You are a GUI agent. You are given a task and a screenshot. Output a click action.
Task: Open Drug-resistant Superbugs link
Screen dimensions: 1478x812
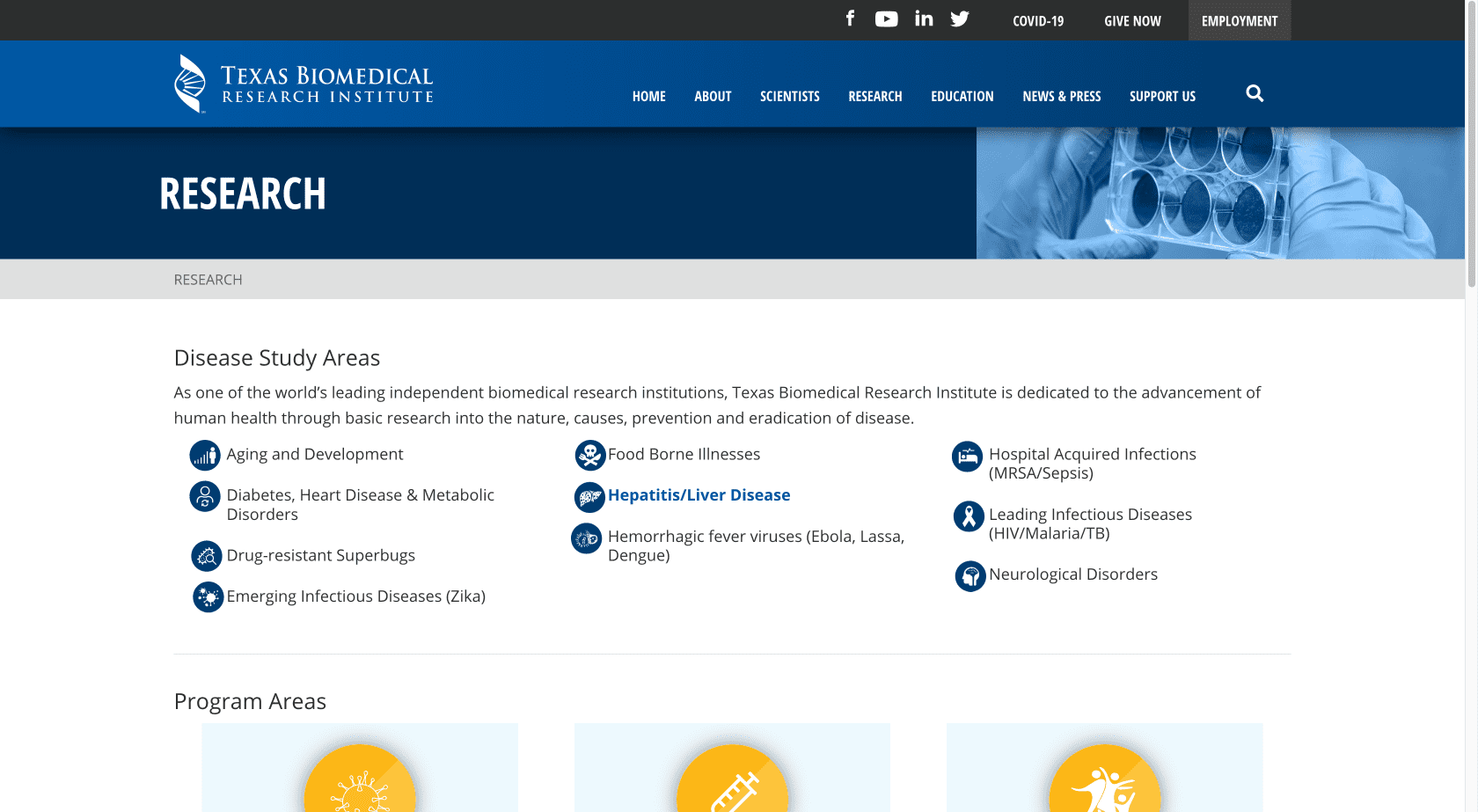click(321, 555)
